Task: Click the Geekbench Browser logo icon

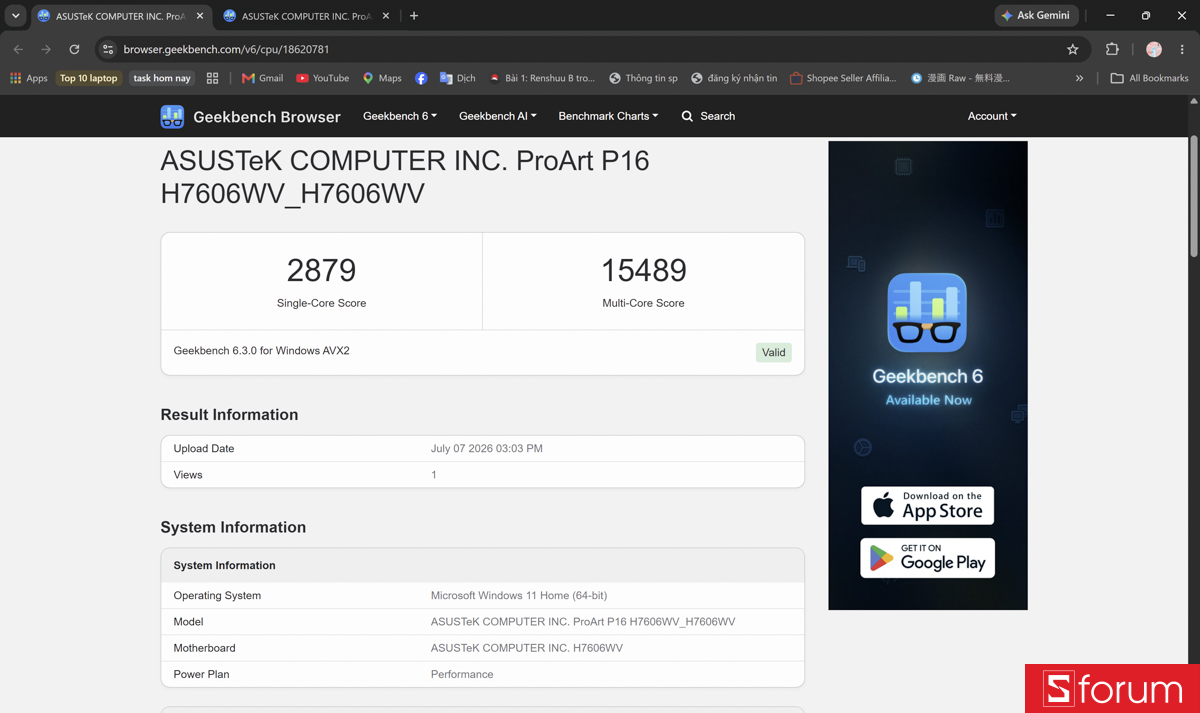Action: (172, 116)
